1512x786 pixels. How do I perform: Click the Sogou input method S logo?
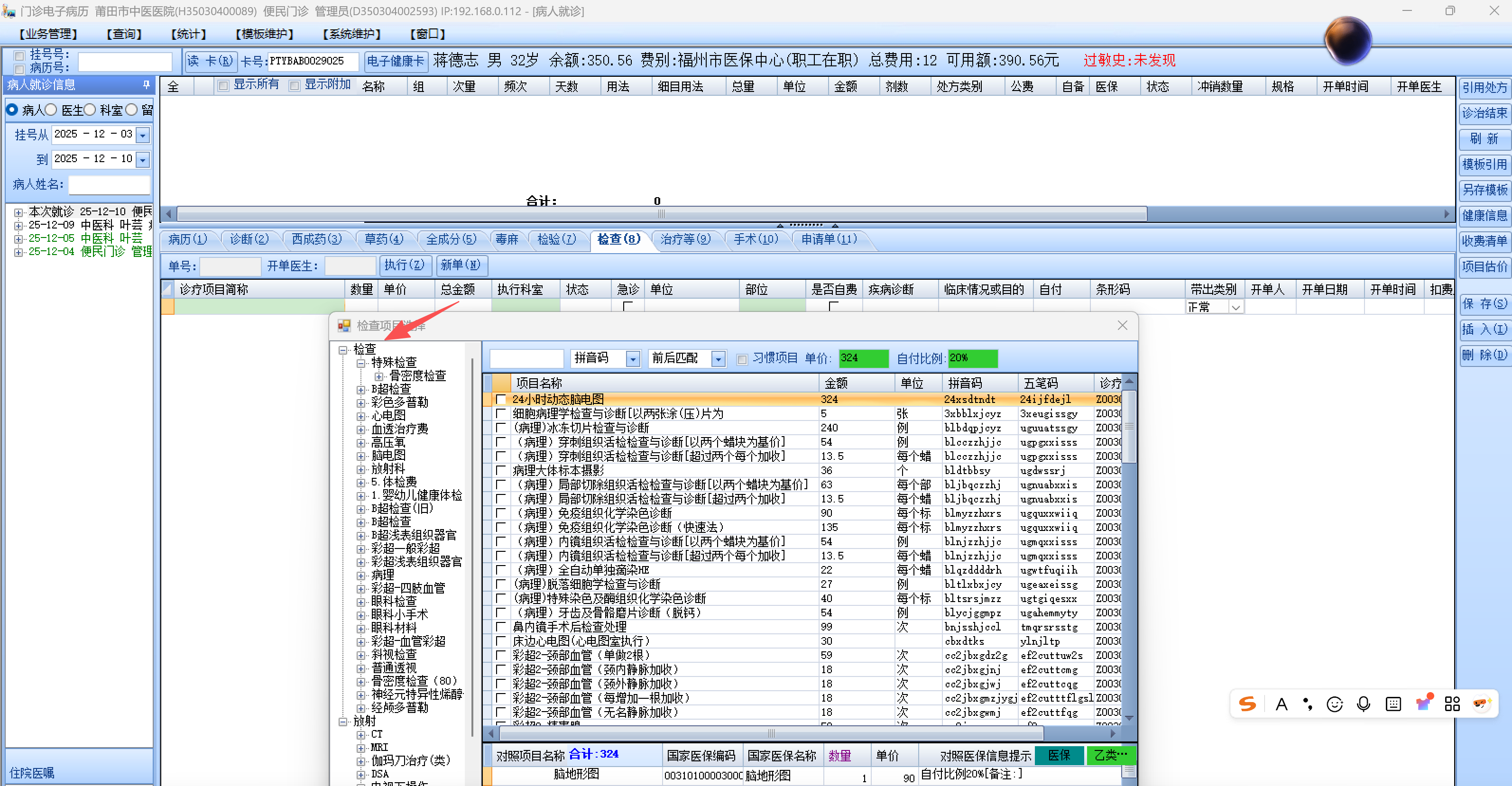pyautogui.click(x=1247, y=704)
